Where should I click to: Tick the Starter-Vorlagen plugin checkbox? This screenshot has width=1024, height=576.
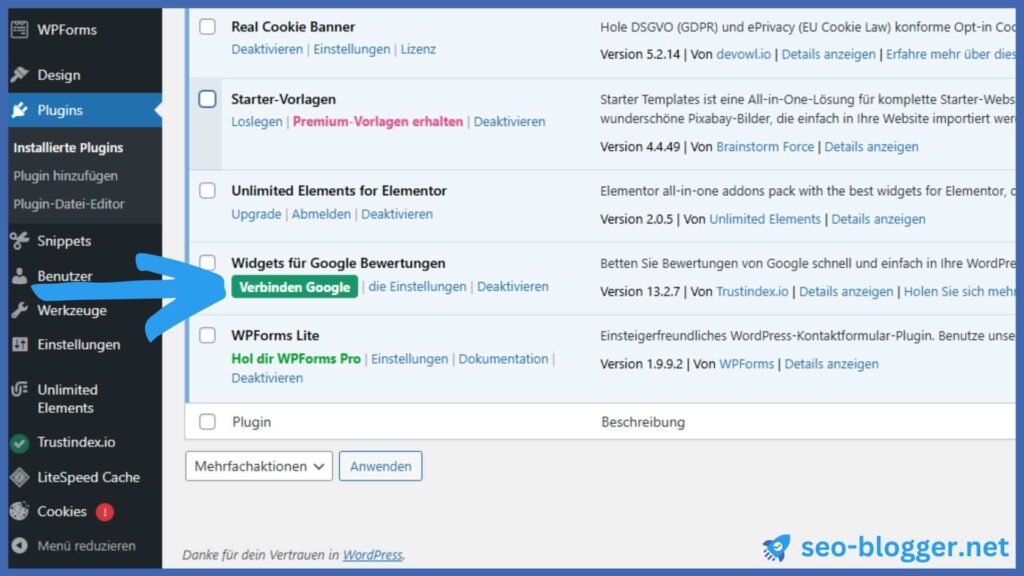click(x=207, y=99)
